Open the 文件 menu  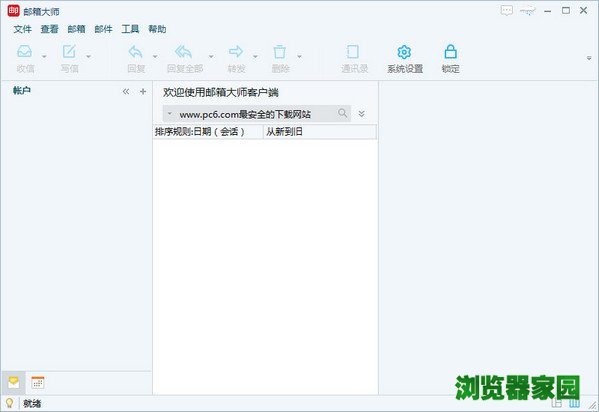23,29
